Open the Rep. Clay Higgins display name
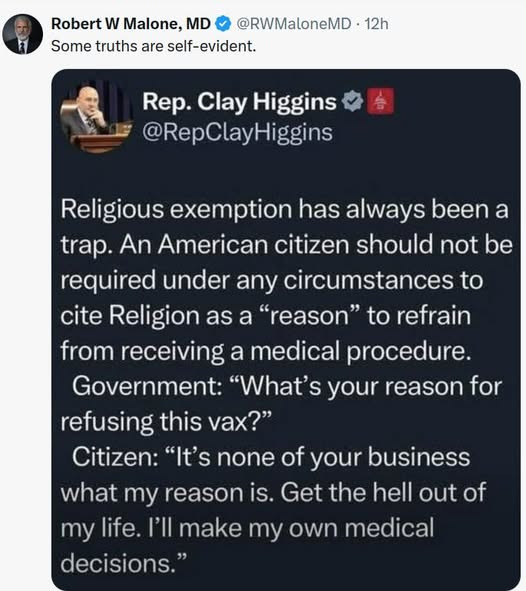This screenshot has width=526, height=591. (239, 101)
